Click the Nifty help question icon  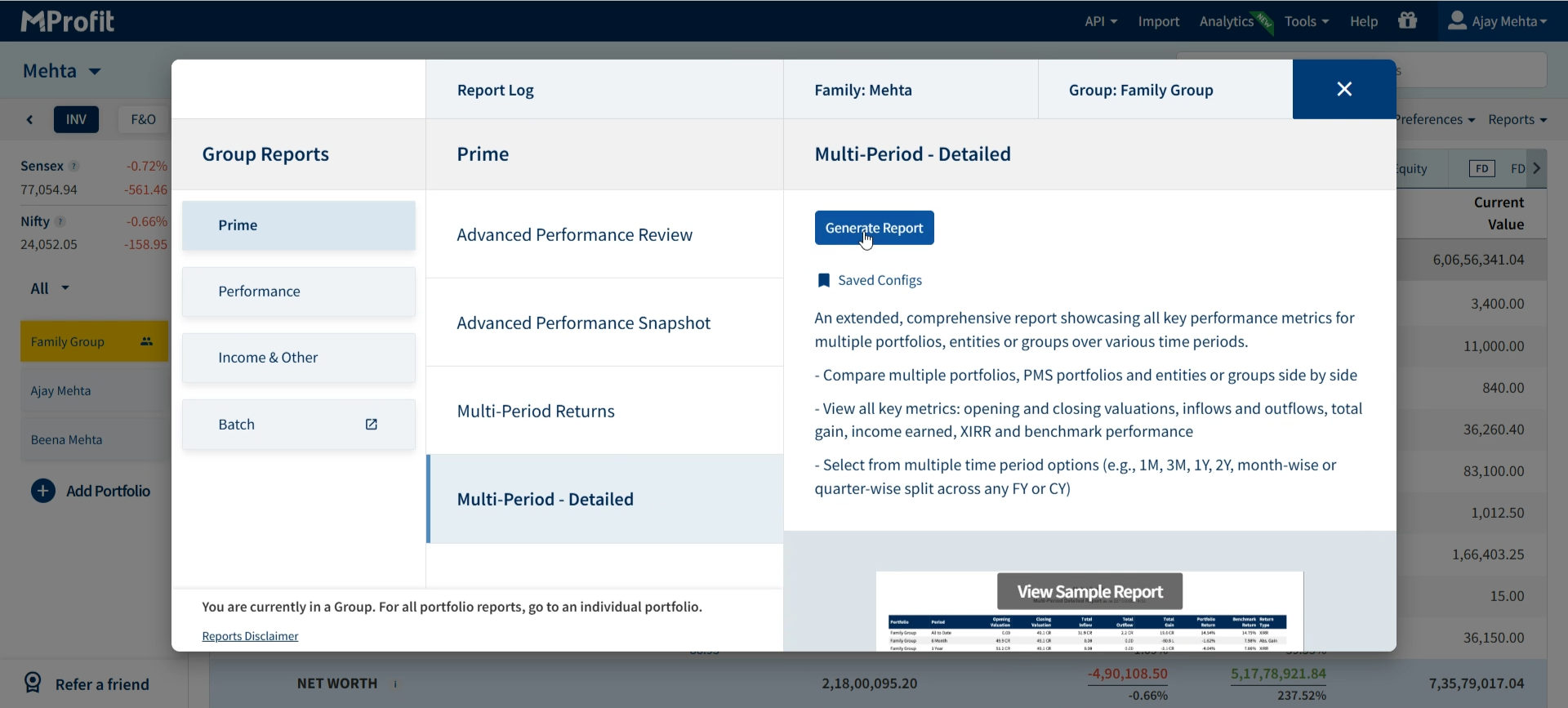[60, 222]
